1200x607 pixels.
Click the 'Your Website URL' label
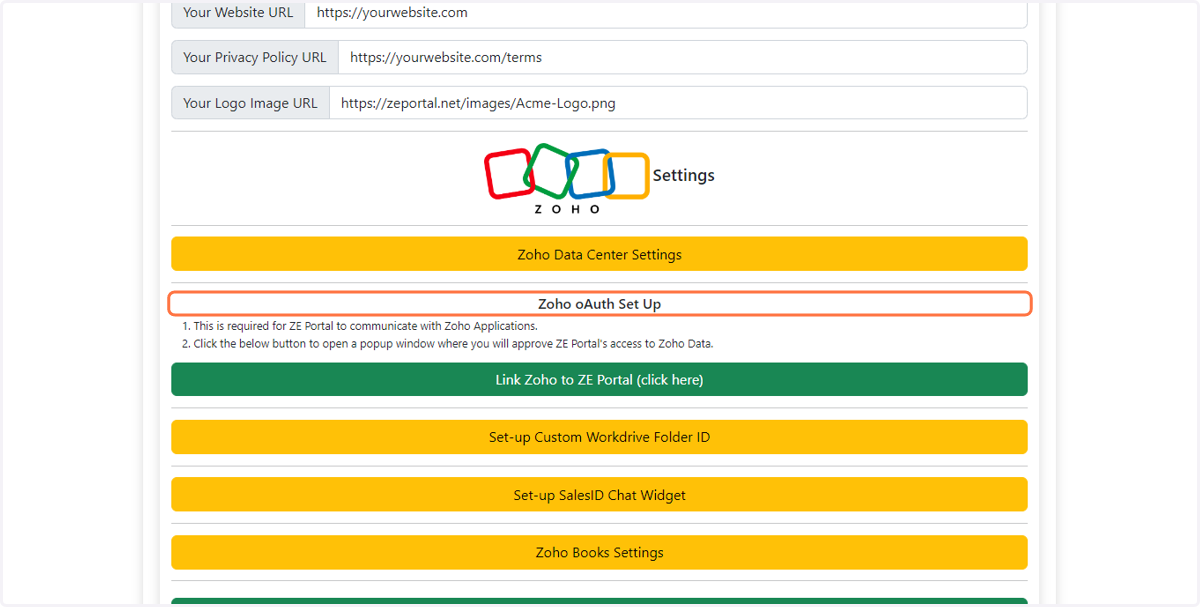pos(238,14)
